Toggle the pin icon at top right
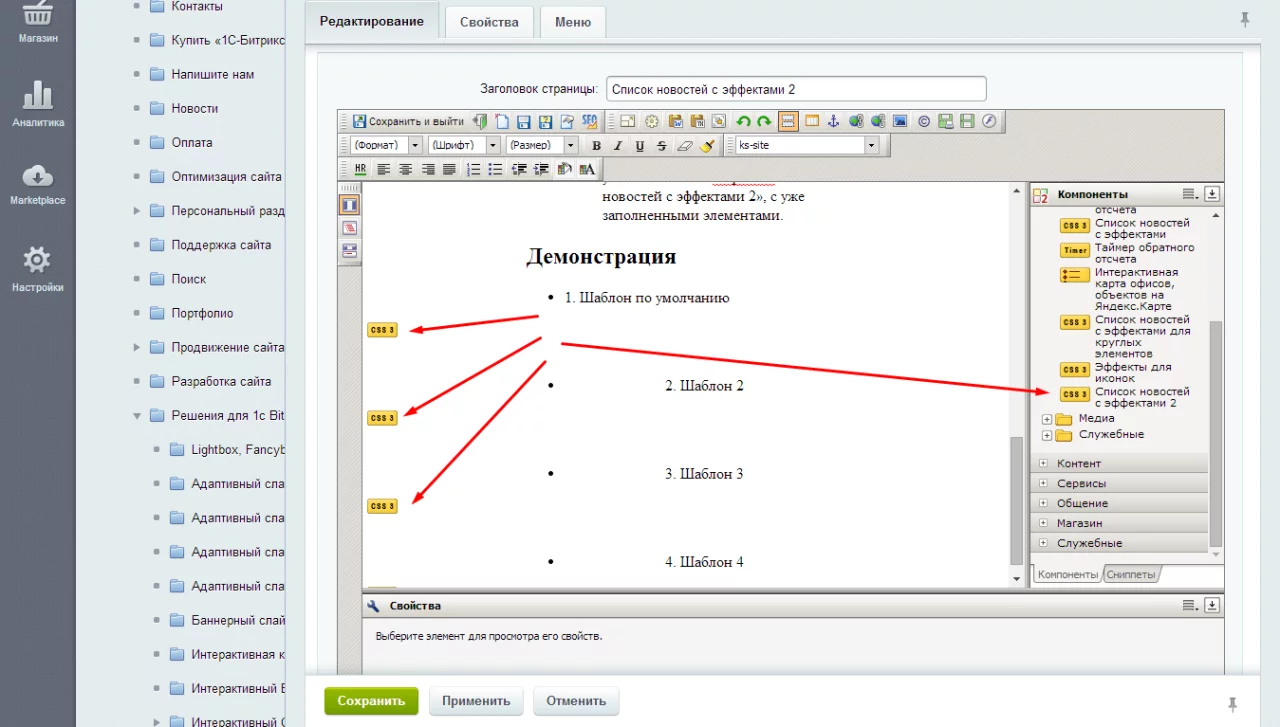This screenshot has height=727, width=1280. coord(1244,19)
